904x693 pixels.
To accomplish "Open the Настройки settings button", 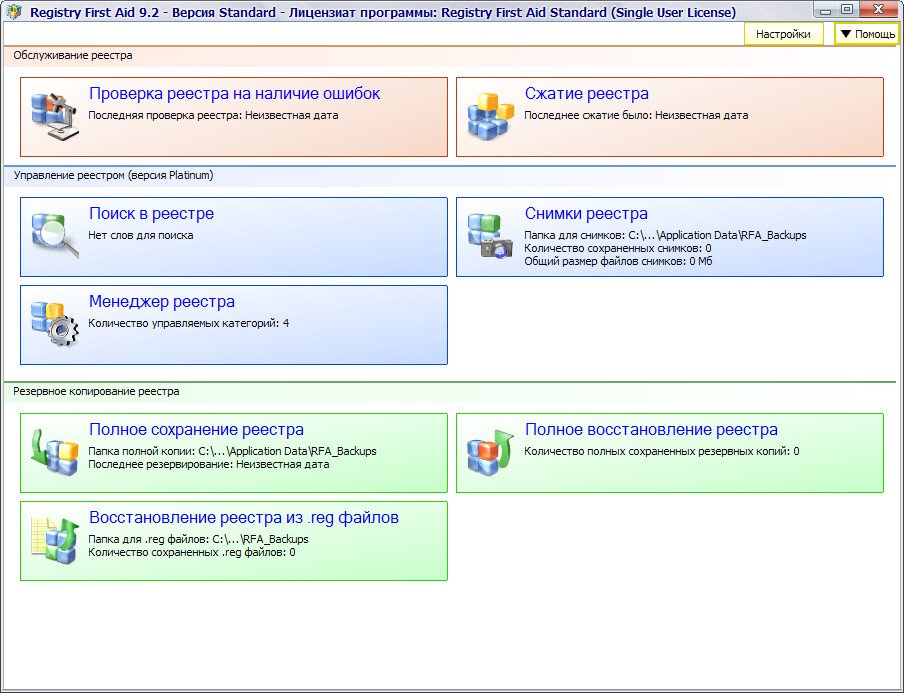I will tap(783, 34).
